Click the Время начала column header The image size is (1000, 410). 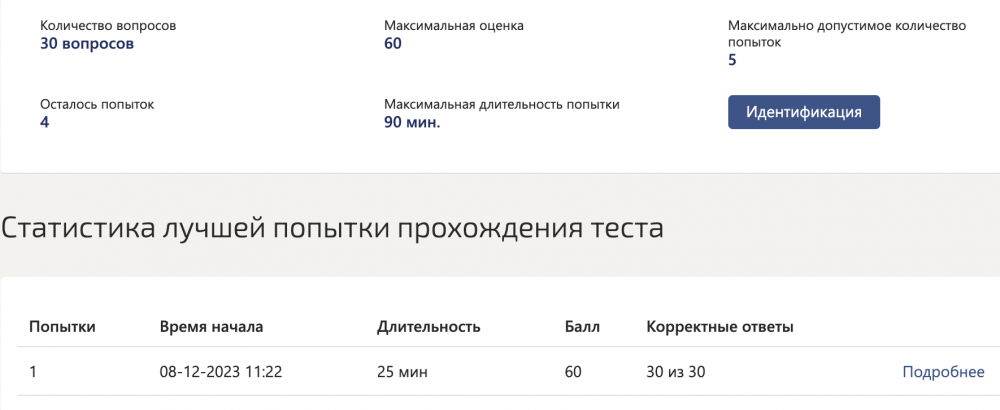click(x=211, y=327)
